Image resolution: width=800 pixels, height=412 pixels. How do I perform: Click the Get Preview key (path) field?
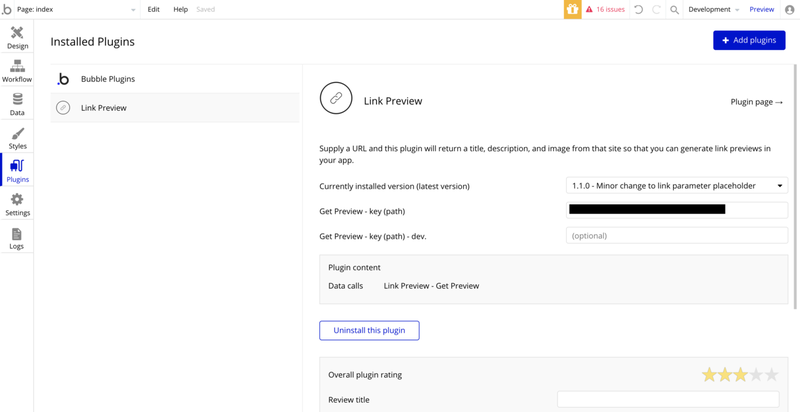point(677,210)
